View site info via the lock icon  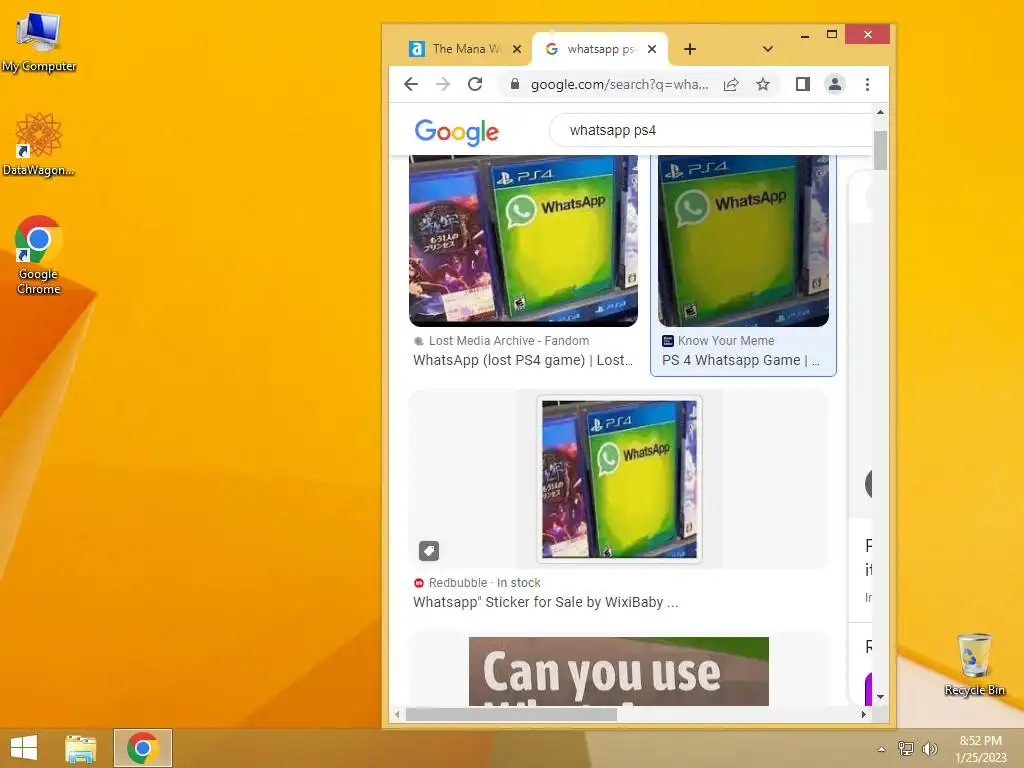pyautogui.click(x=515, y=84)
